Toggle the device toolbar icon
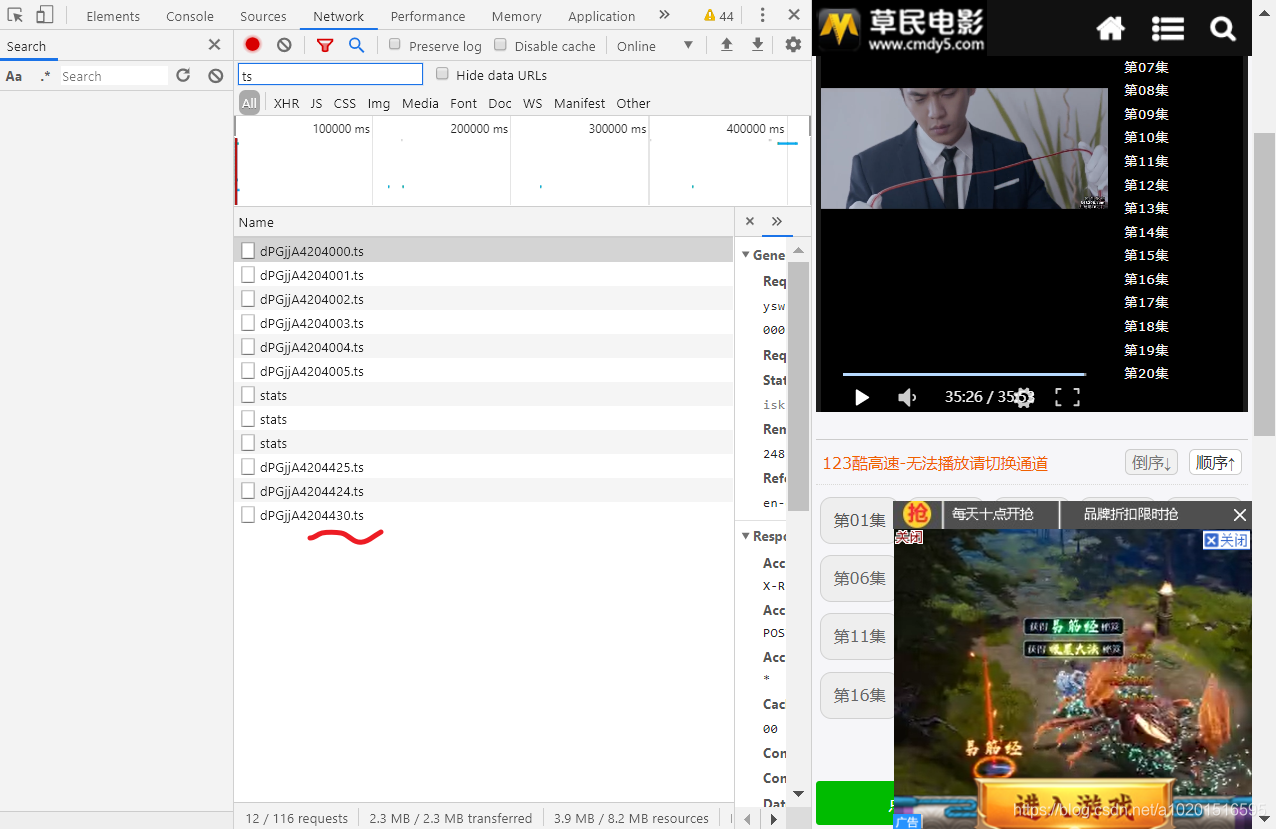 coord(44,15)
